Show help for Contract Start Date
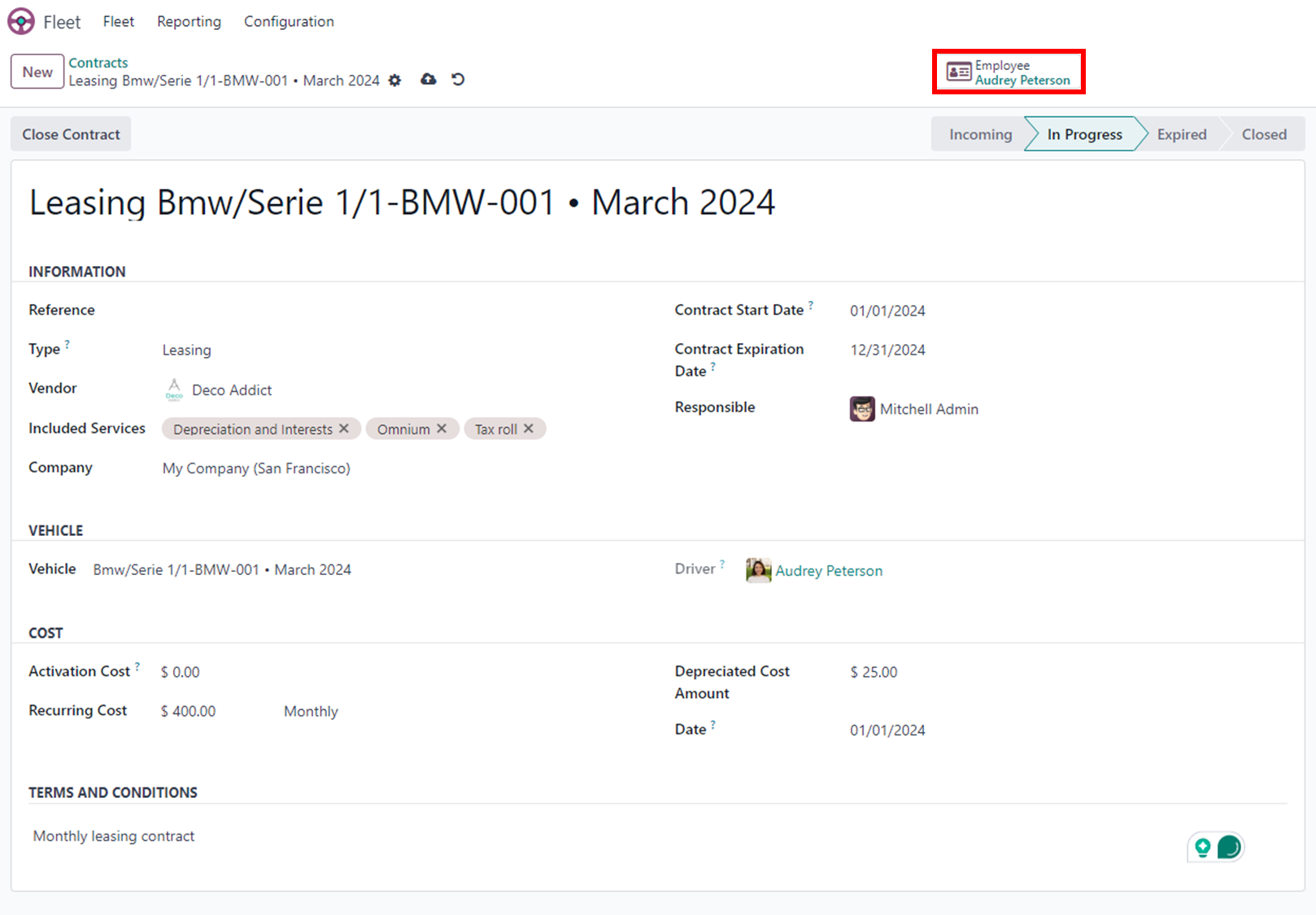The width and height of the screenshot is (1316, 915). pyautogui.click(x=811, y=305)
